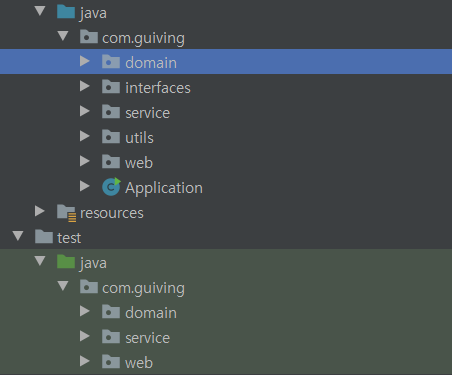Click the green java test folder icon
This screenshot has width=452, height=375.
click(x=66, y=262)
